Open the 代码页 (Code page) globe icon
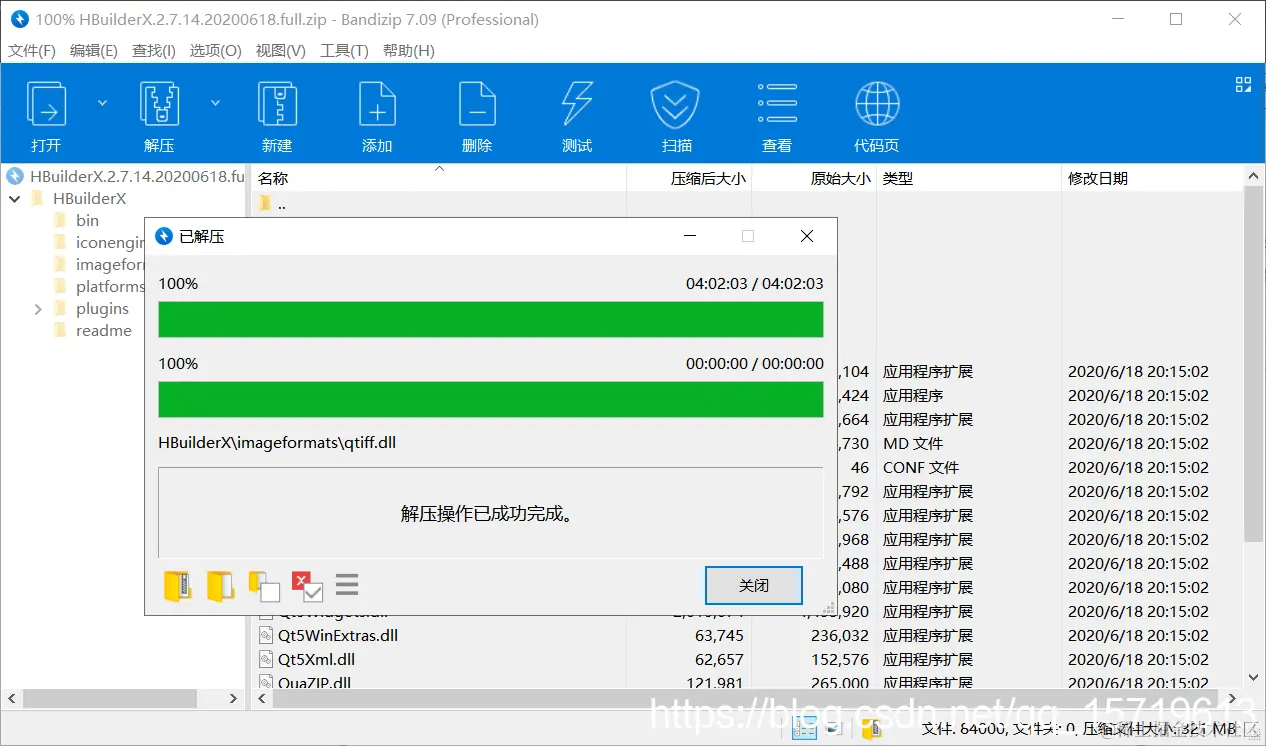 (x=877, y=113)
